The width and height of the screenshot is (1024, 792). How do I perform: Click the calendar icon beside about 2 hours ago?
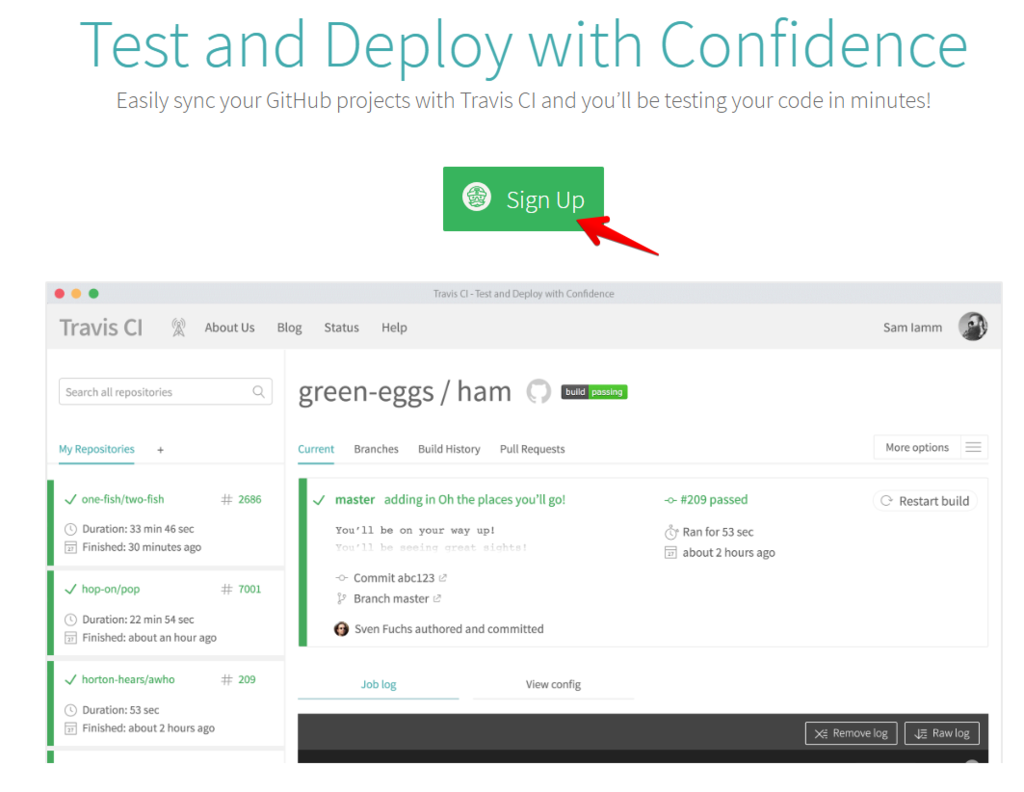click(671, 553)
